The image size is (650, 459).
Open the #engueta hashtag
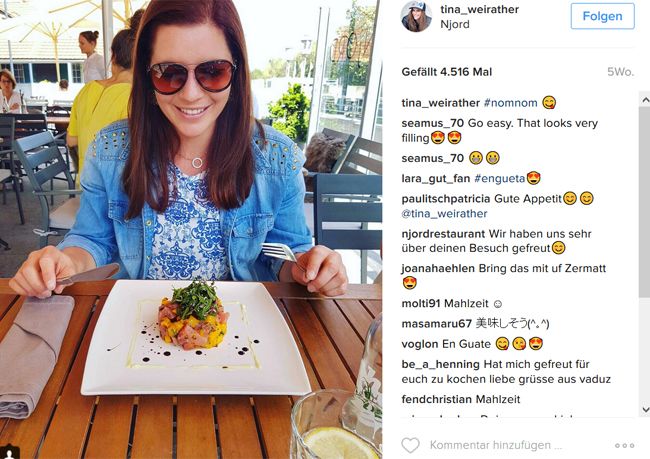(x=500, y=178)
